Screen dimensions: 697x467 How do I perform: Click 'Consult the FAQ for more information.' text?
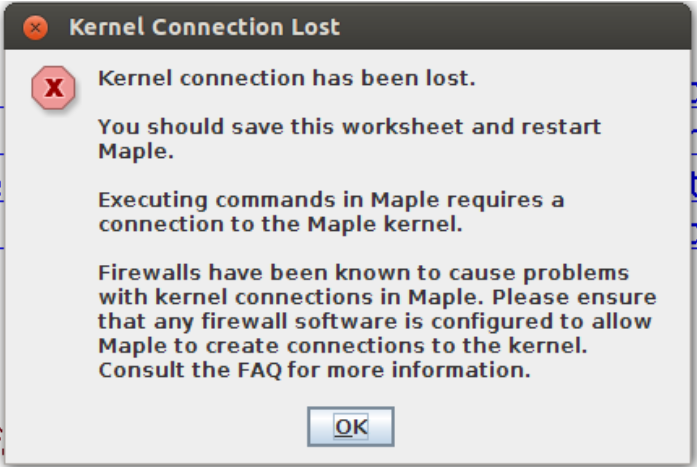pos(314,370)
